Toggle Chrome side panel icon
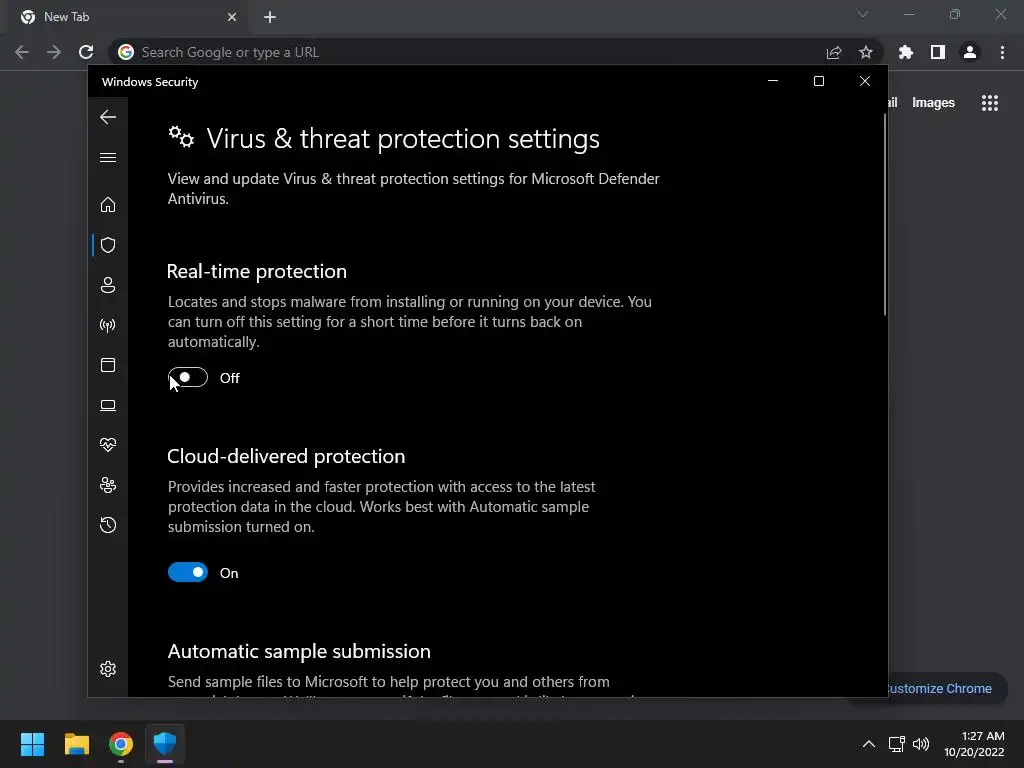 [938, 52]
